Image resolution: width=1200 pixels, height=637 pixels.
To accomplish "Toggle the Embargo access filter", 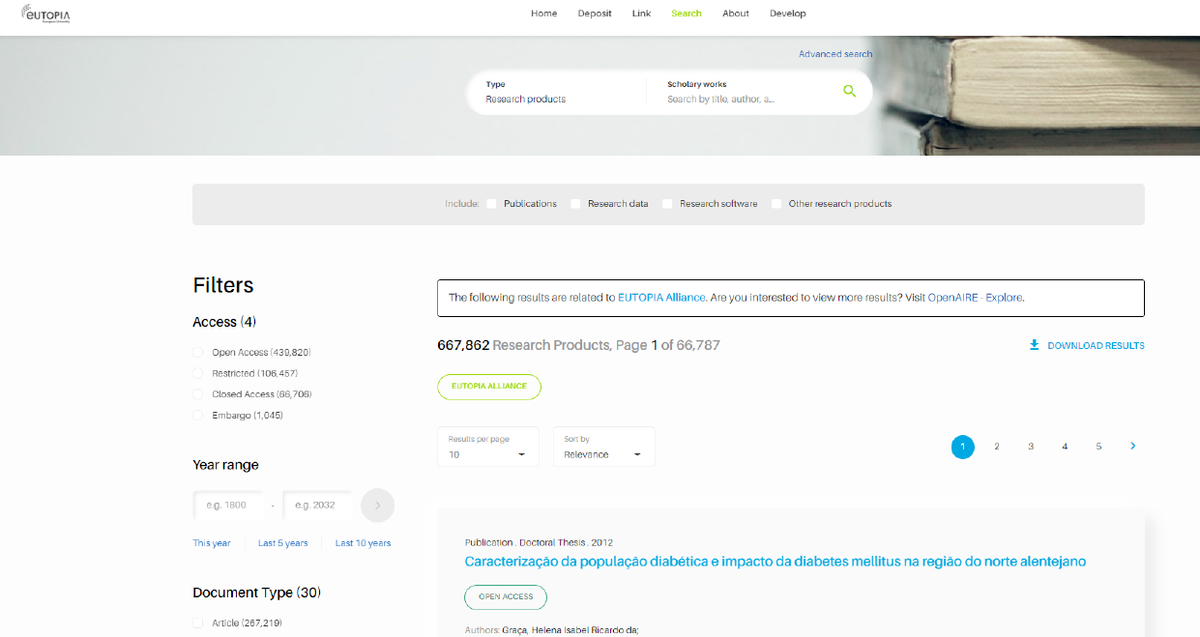I will [198, 415].
